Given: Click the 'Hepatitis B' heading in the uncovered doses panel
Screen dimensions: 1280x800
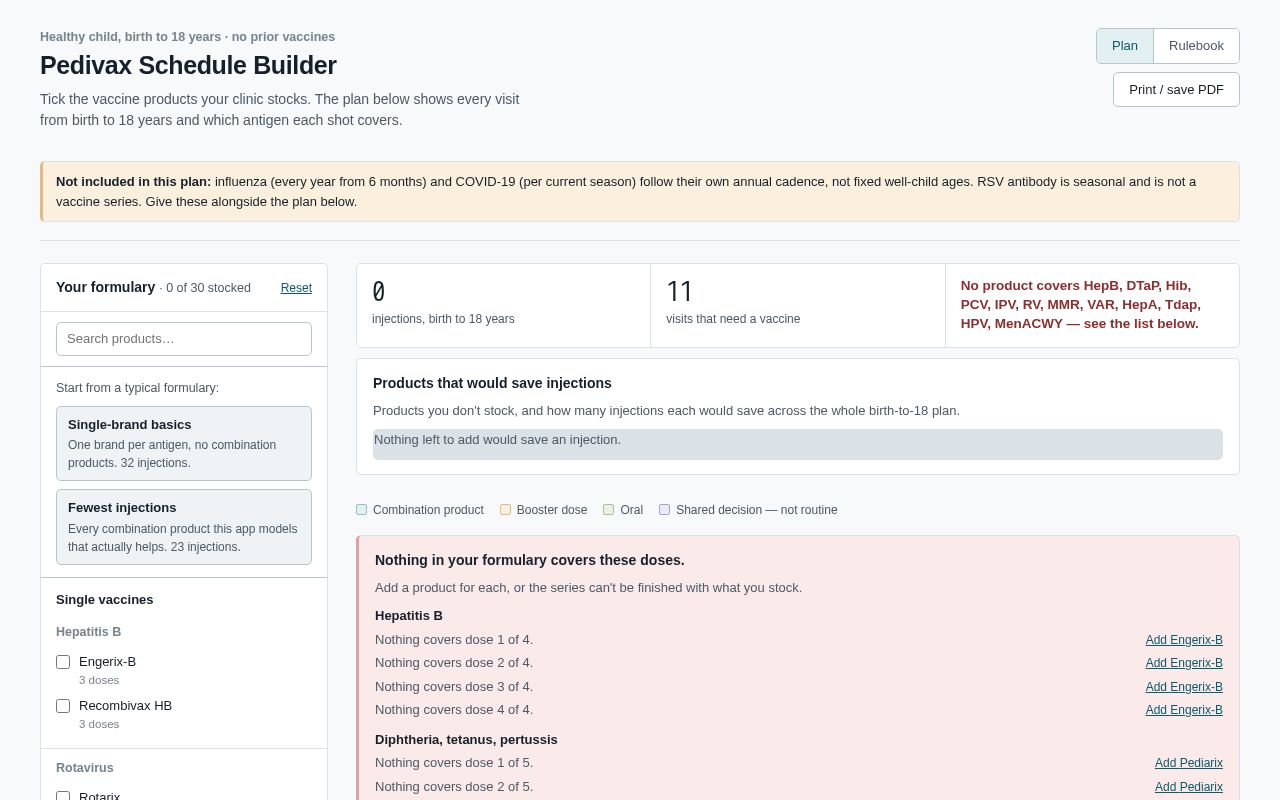Looking at the screenshot, I should [409, 616].
